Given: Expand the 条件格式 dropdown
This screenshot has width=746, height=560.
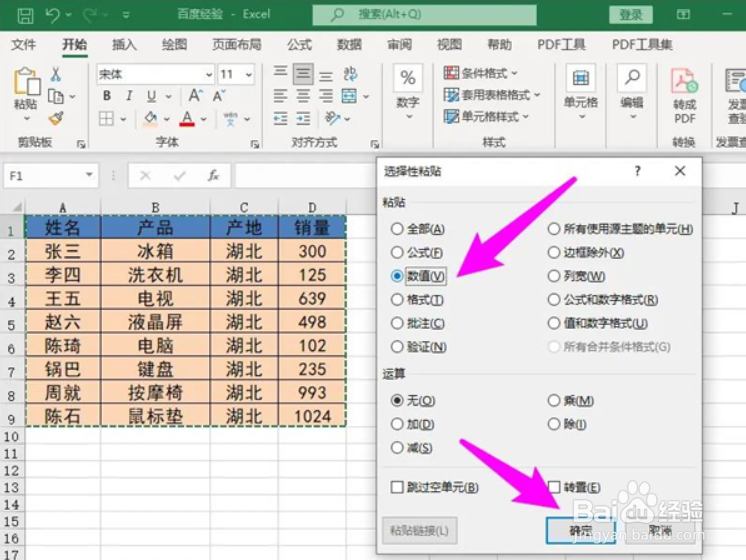Looking at the screenshot, I should [514, 73].
